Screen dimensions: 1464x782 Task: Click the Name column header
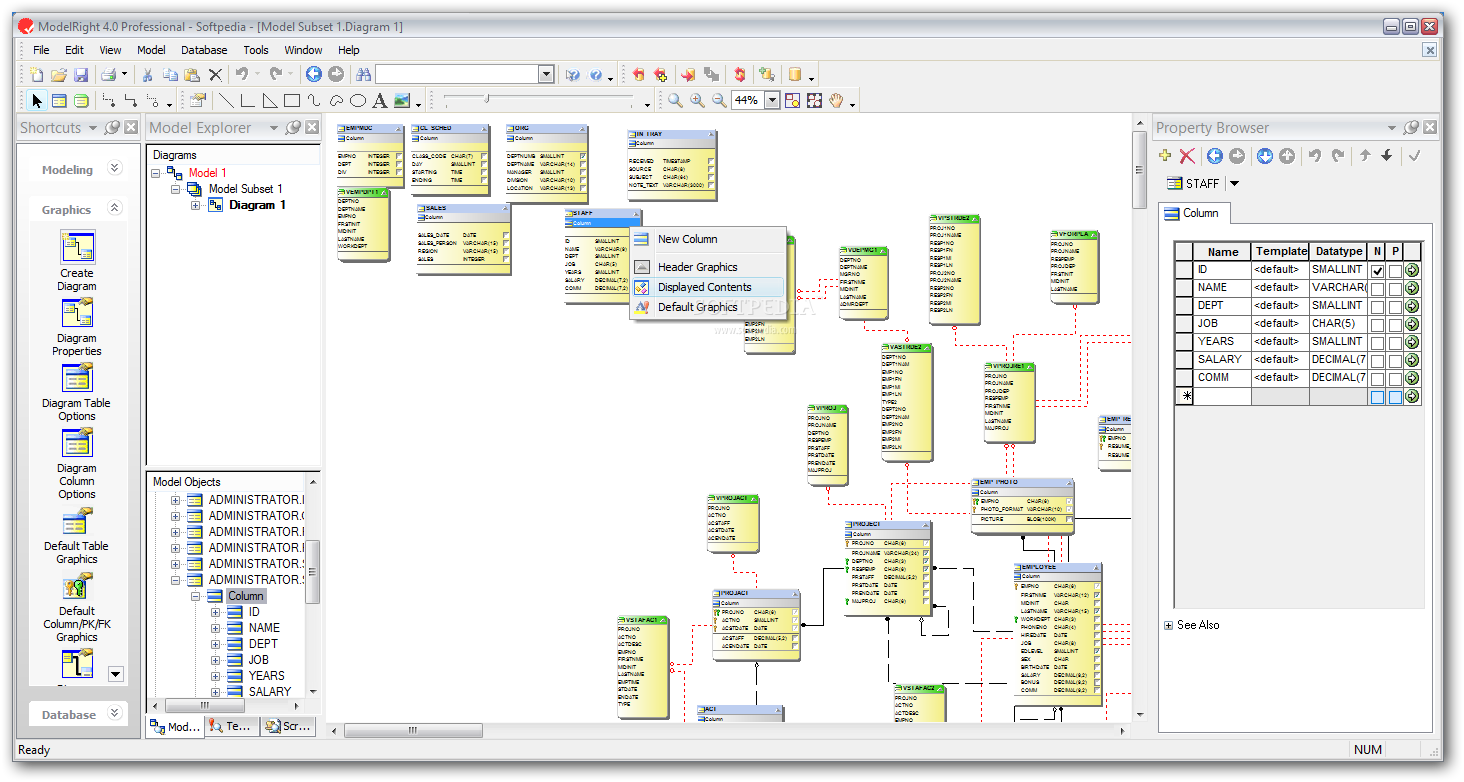(1223, 251)
